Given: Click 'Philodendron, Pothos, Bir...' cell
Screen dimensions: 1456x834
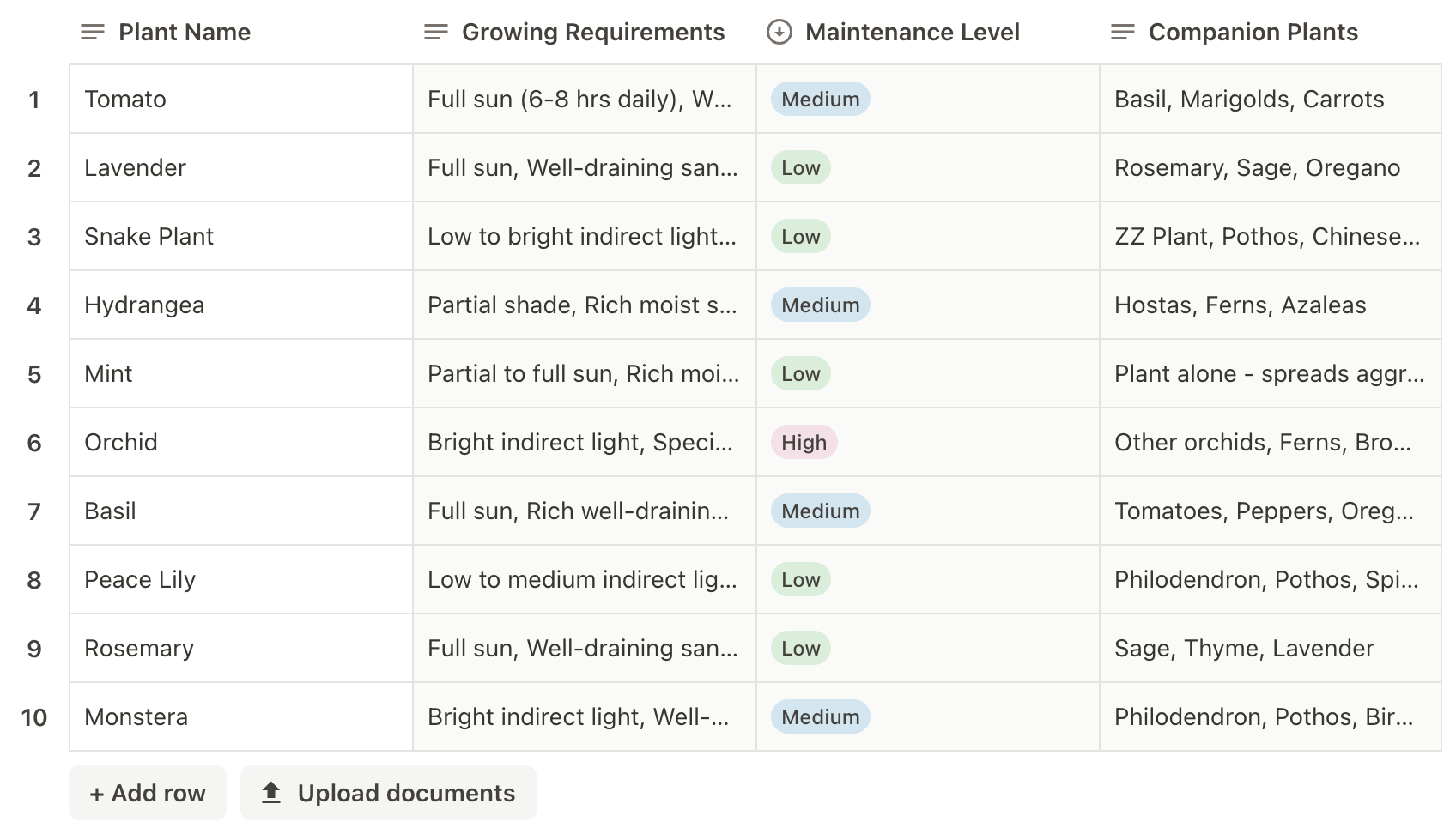Looking at the screenshot, I should click(x=1271, y=716).
